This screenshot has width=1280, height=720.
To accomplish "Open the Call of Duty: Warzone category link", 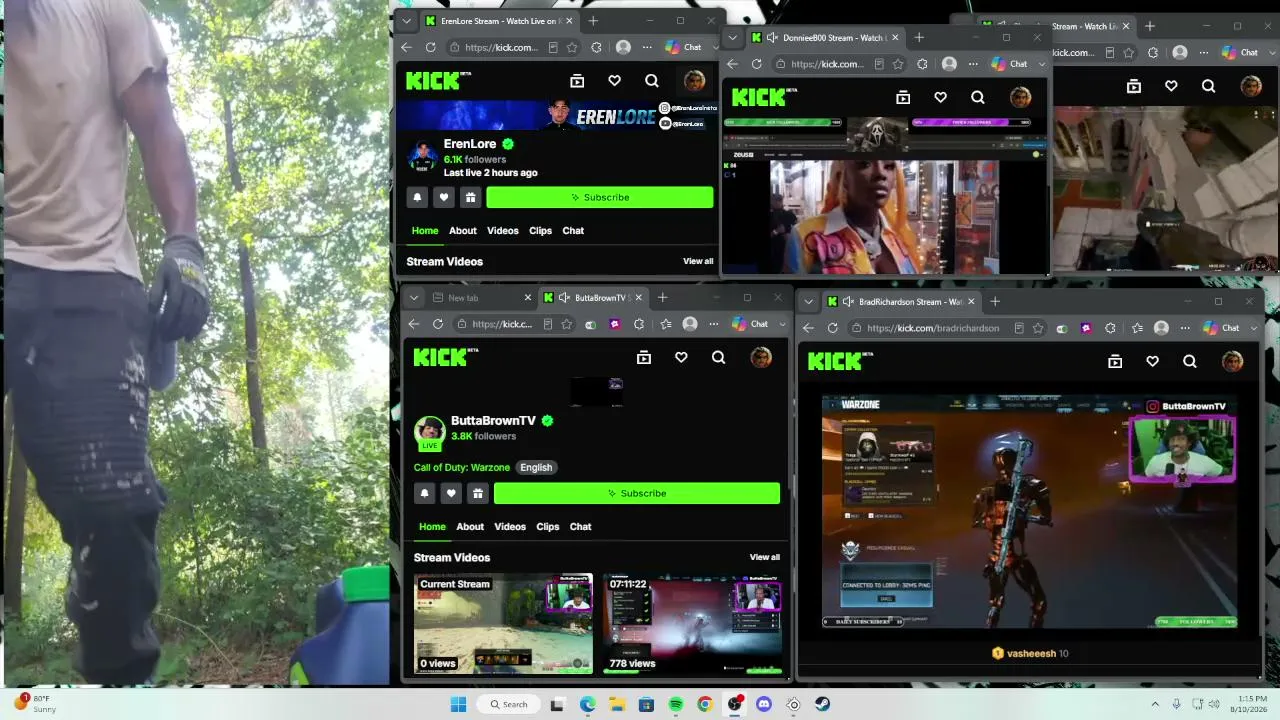I will pos(462,468).
